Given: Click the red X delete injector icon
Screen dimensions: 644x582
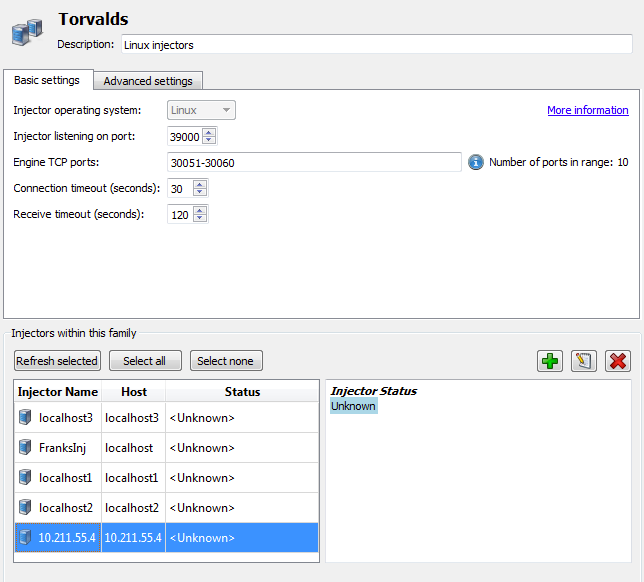Looking at the screenshot, I should click(618, 361).
